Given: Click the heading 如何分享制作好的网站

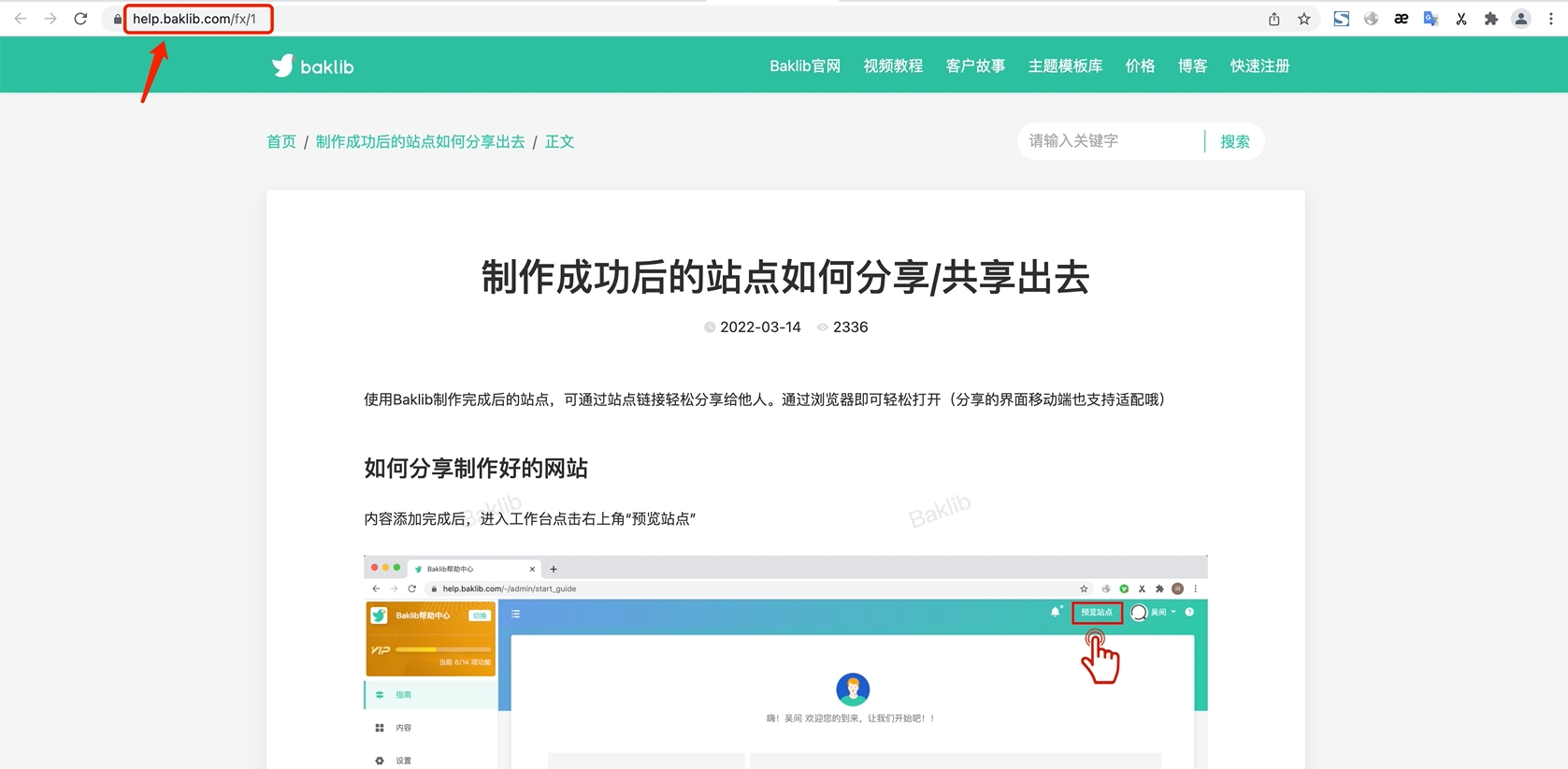Looking at the screenshot, I should click(x=476, y=468).
